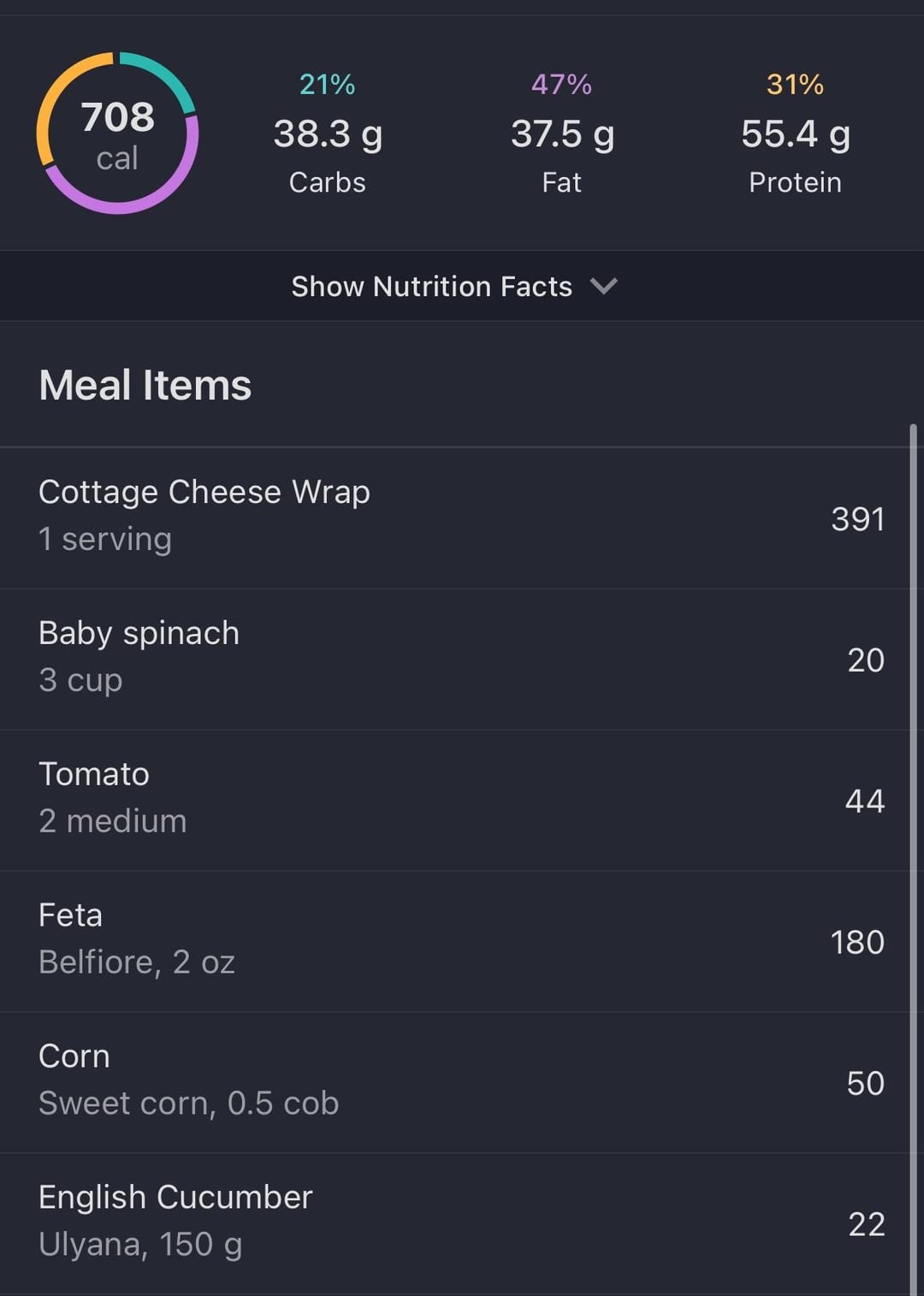
Task: Click the 391 calorie value
Action: click(x=857, y=519)
